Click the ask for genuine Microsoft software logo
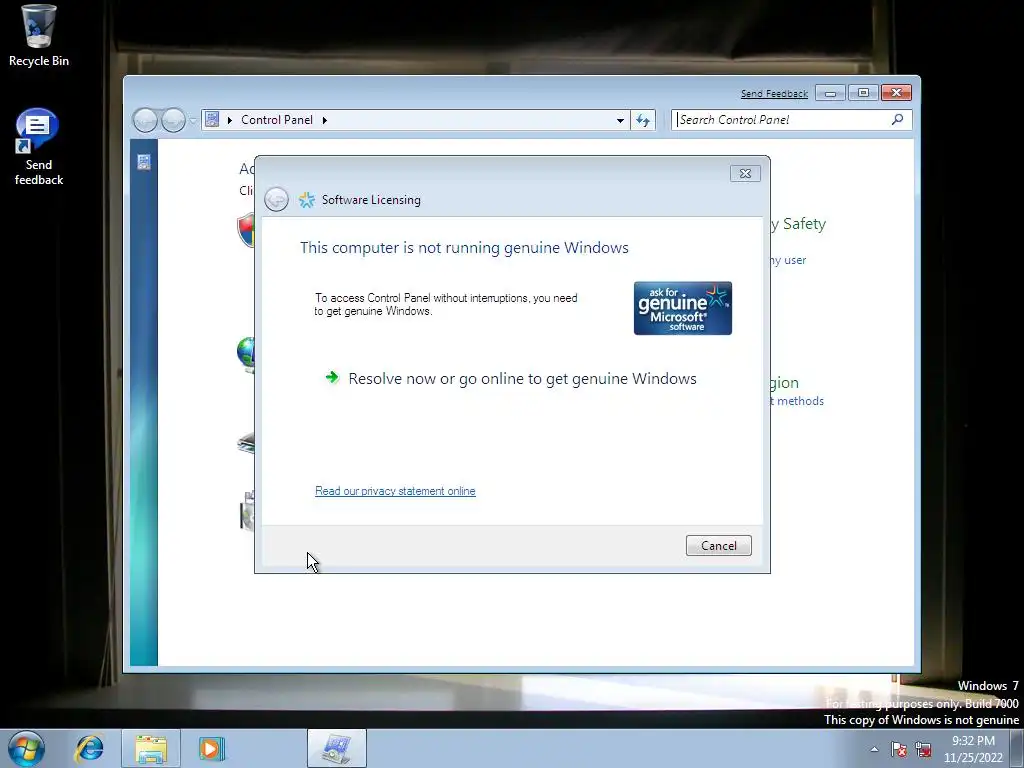This screenshot has height=768, width=1024. [x=682, y=308]
